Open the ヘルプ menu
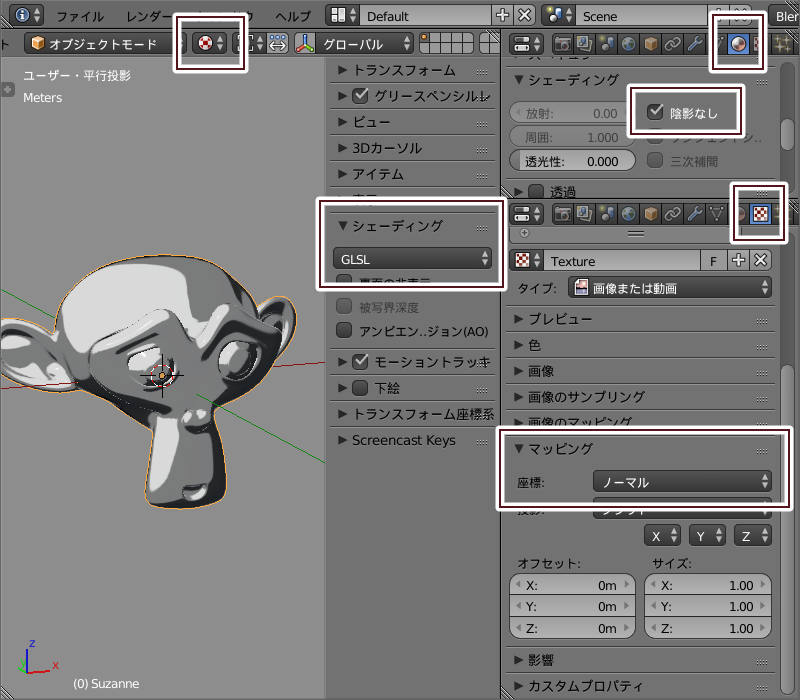Screen dimensions: 800x700 click(x=293, y=16)
